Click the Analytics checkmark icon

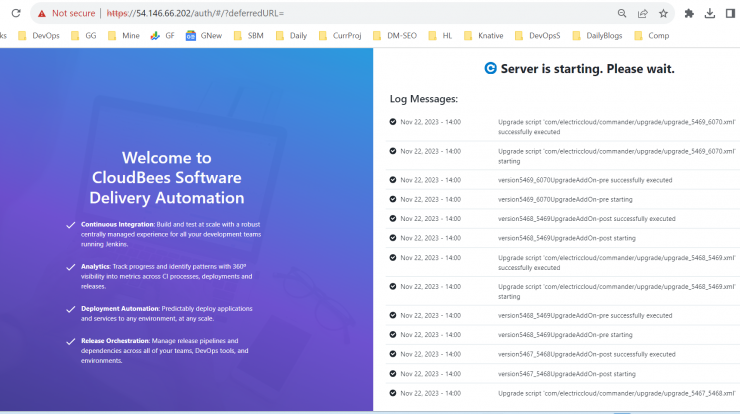pyautogui.click(x=71, y=267)
